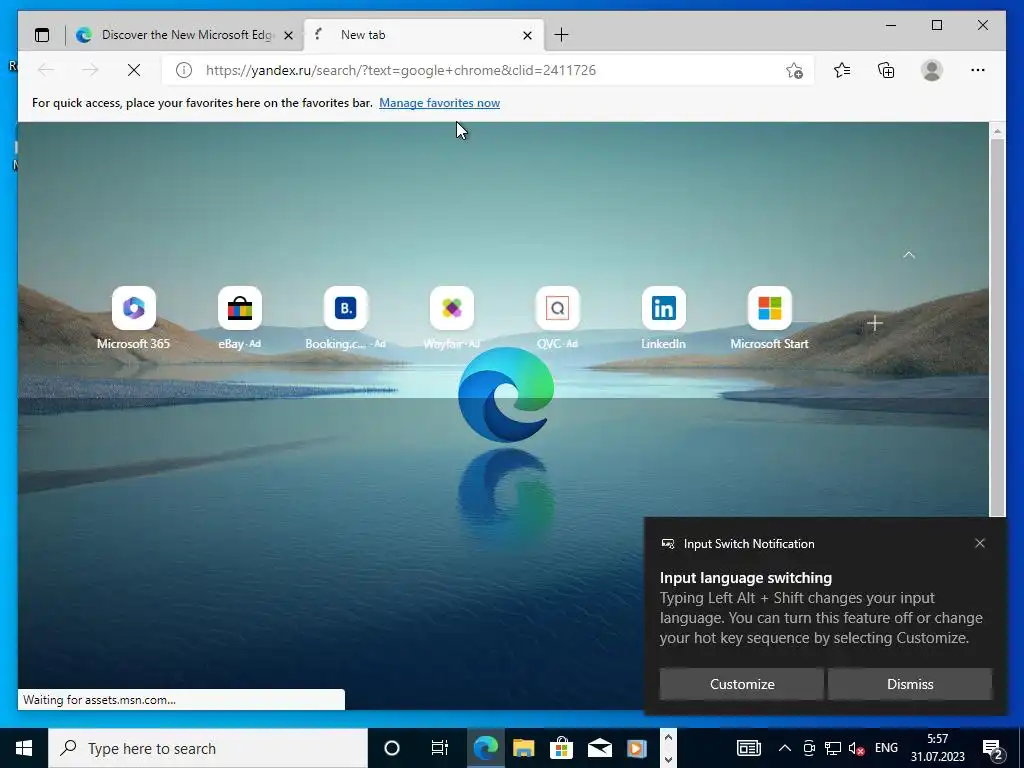Click taskbar toolbar scroll down arrow

[x=668, y=760]
